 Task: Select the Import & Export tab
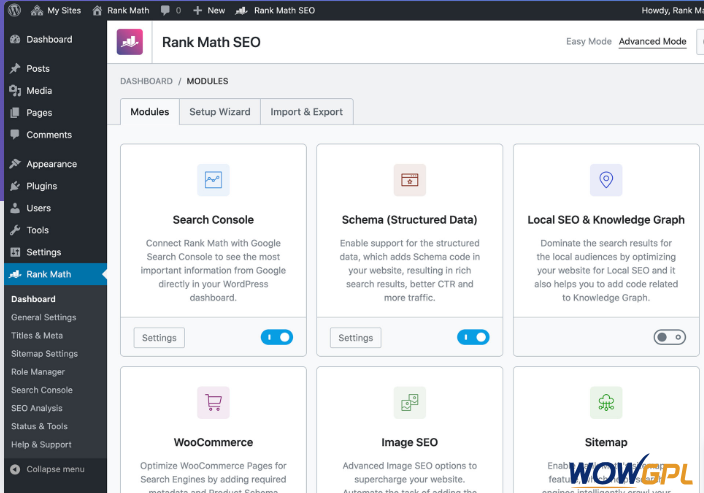point(306,111)
